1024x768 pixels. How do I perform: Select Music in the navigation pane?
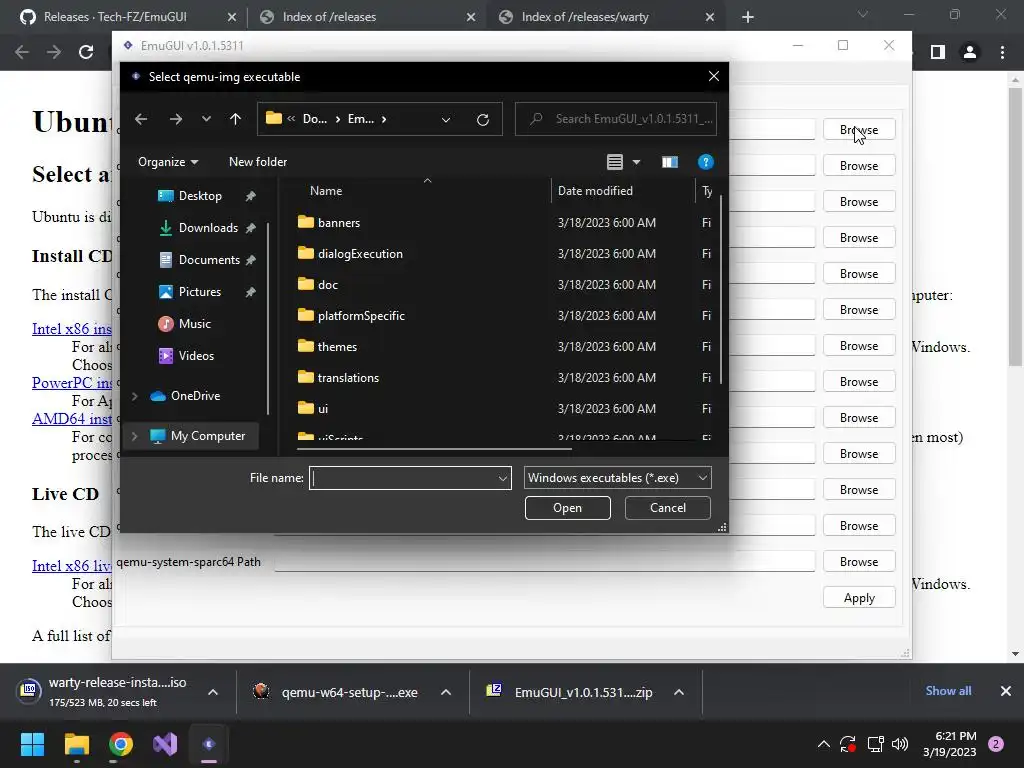tap(195, 324)
